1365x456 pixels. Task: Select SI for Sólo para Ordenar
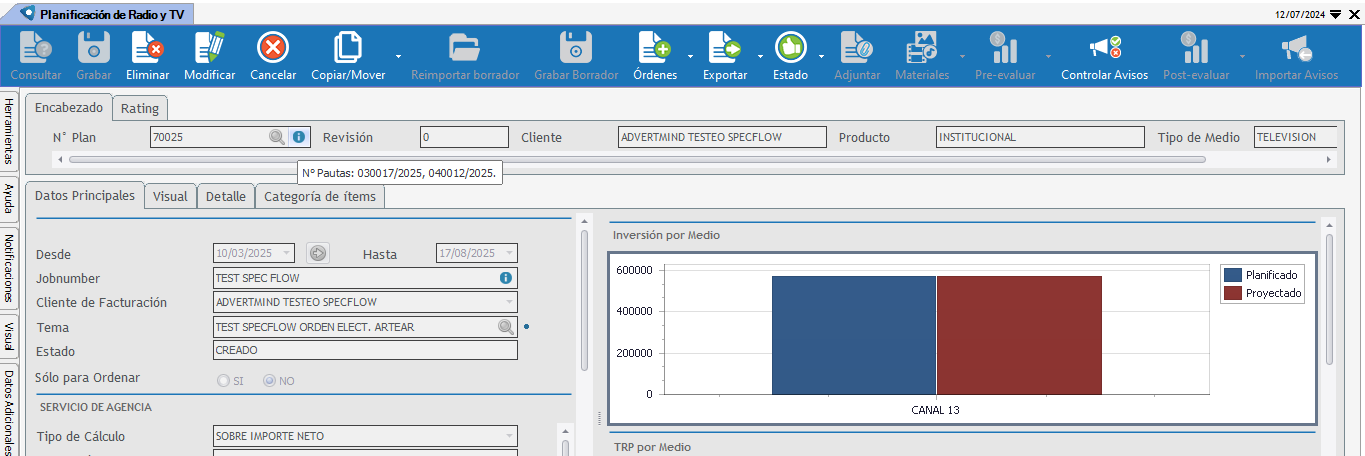tap(224, 381)
